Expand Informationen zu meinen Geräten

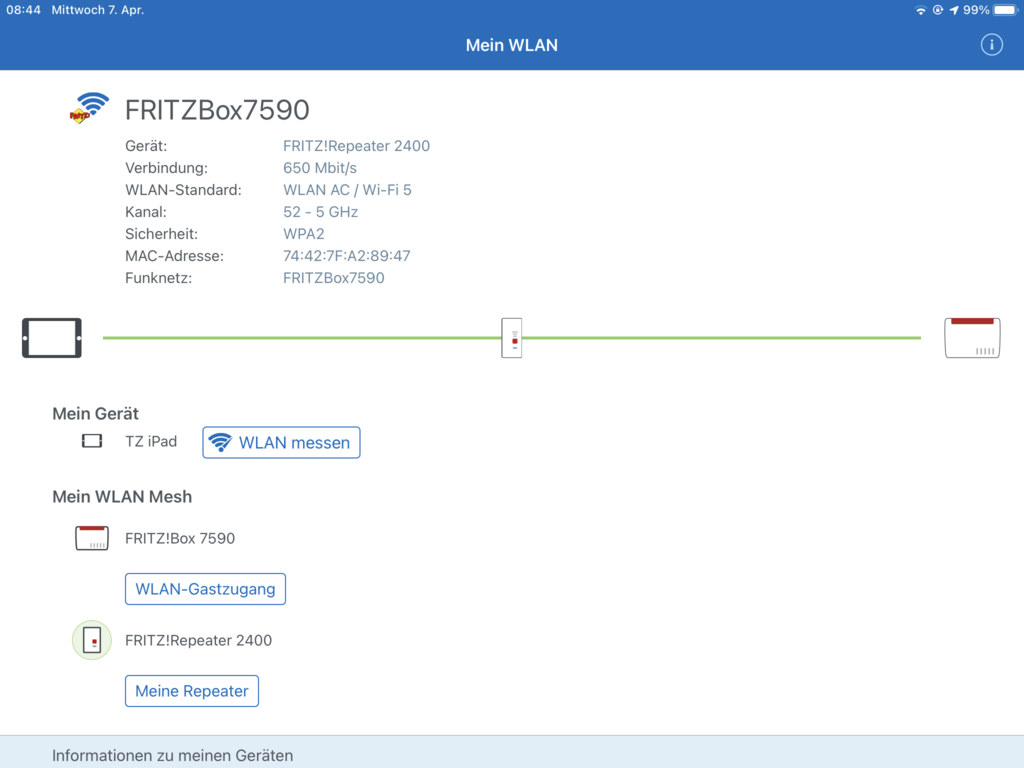pos(512,752)
